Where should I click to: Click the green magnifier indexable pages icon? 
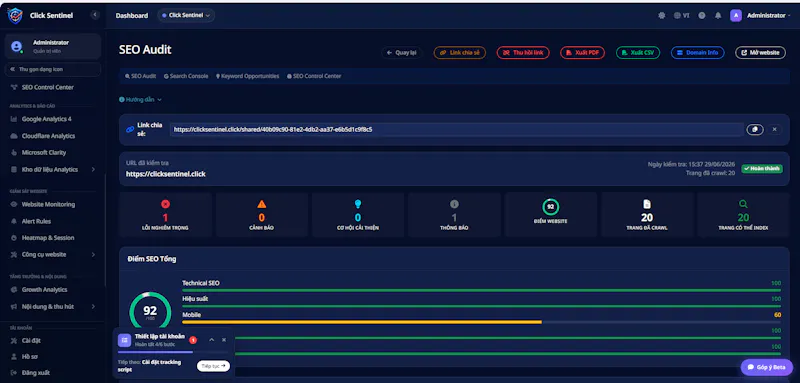click(x=743, y=204)
